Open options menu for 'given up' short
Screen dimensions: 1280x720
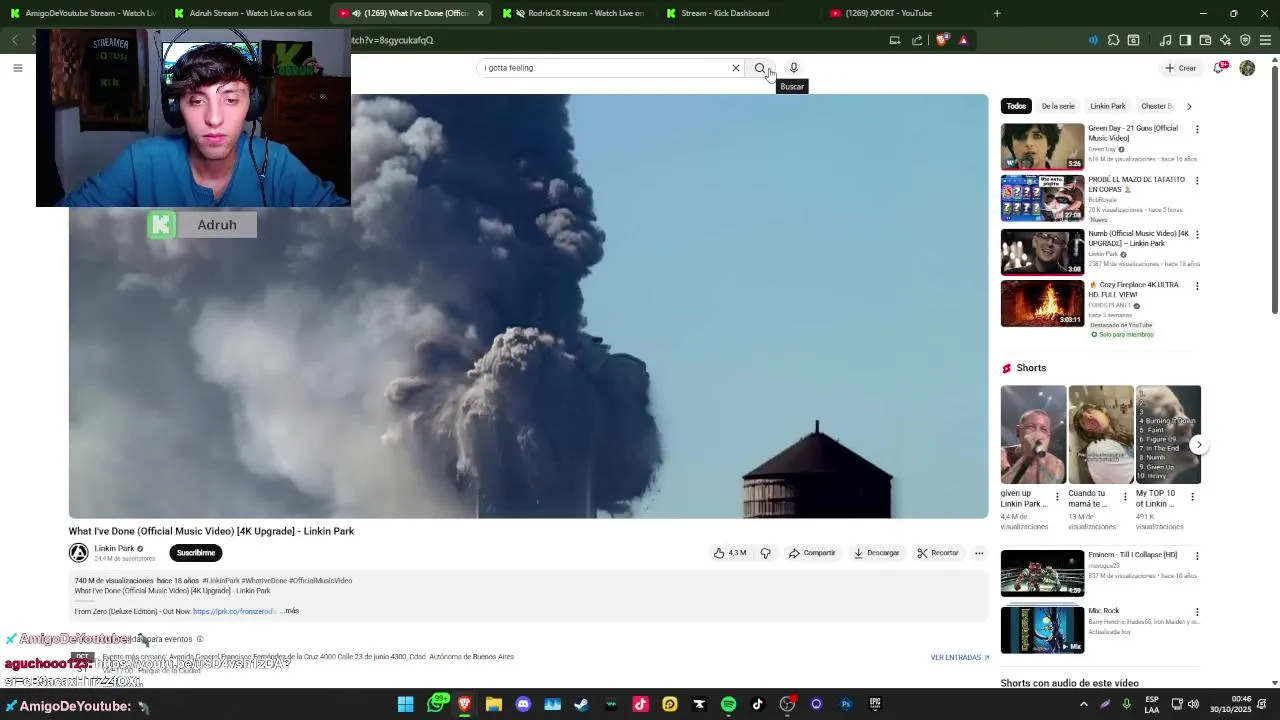(x=1057, y=497)
